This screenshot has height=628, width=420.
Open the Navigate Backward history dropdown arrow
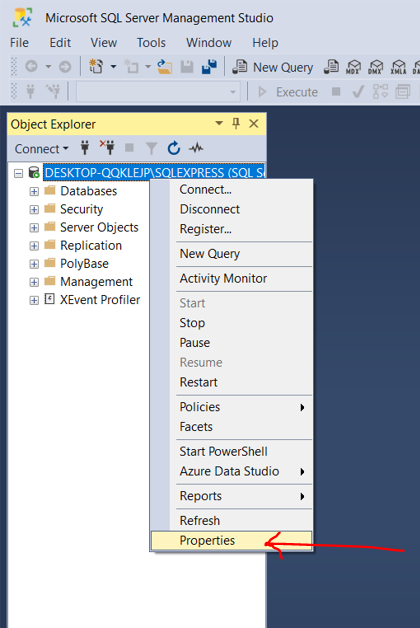pos(48,66)
